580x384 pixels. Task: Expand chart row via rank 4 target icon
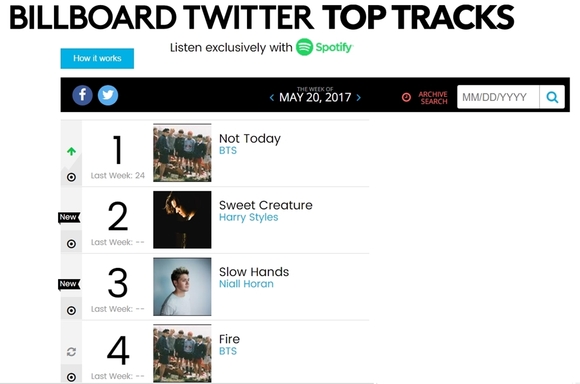pos(71,377)
